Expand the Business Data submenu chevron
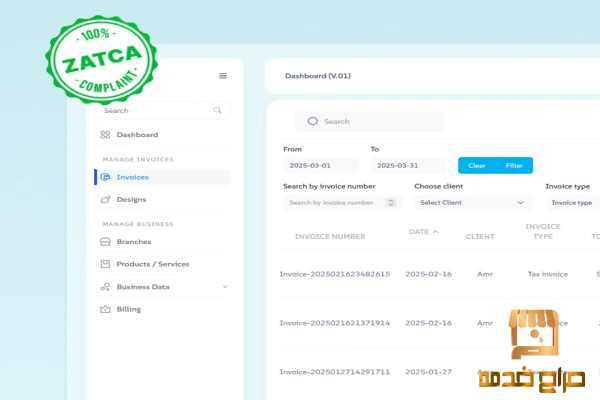Image resolution: width=600 pixels, height=400 pixels. point(225,287)
